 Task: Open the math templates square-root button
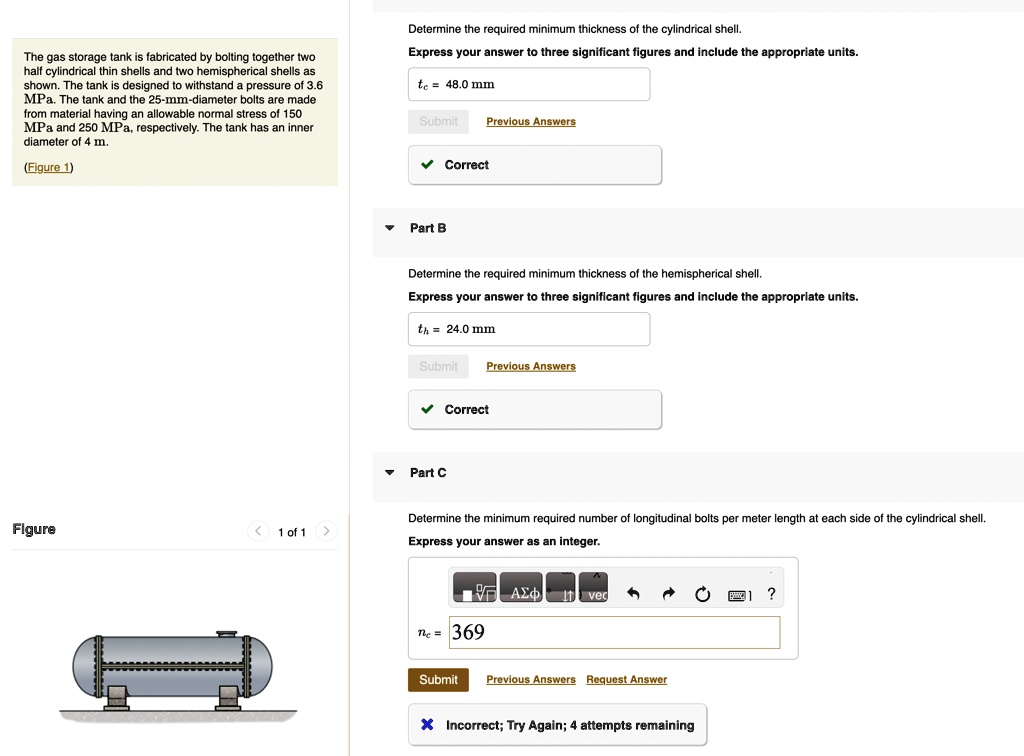click(474, 588)
